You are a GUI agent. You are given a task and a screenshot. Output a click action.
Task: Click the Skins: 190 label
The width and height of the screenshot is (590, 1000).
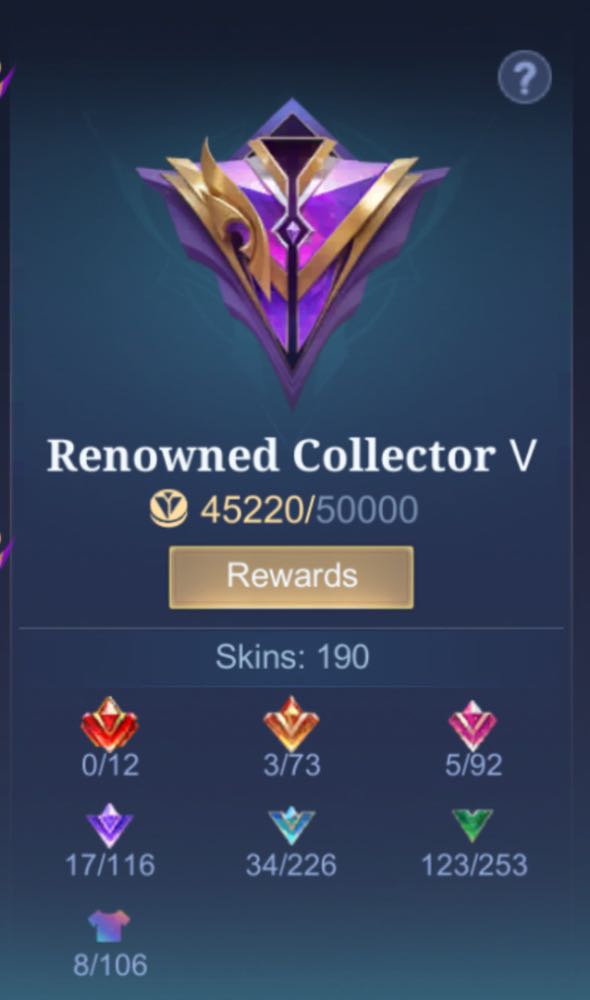[292, 657]
